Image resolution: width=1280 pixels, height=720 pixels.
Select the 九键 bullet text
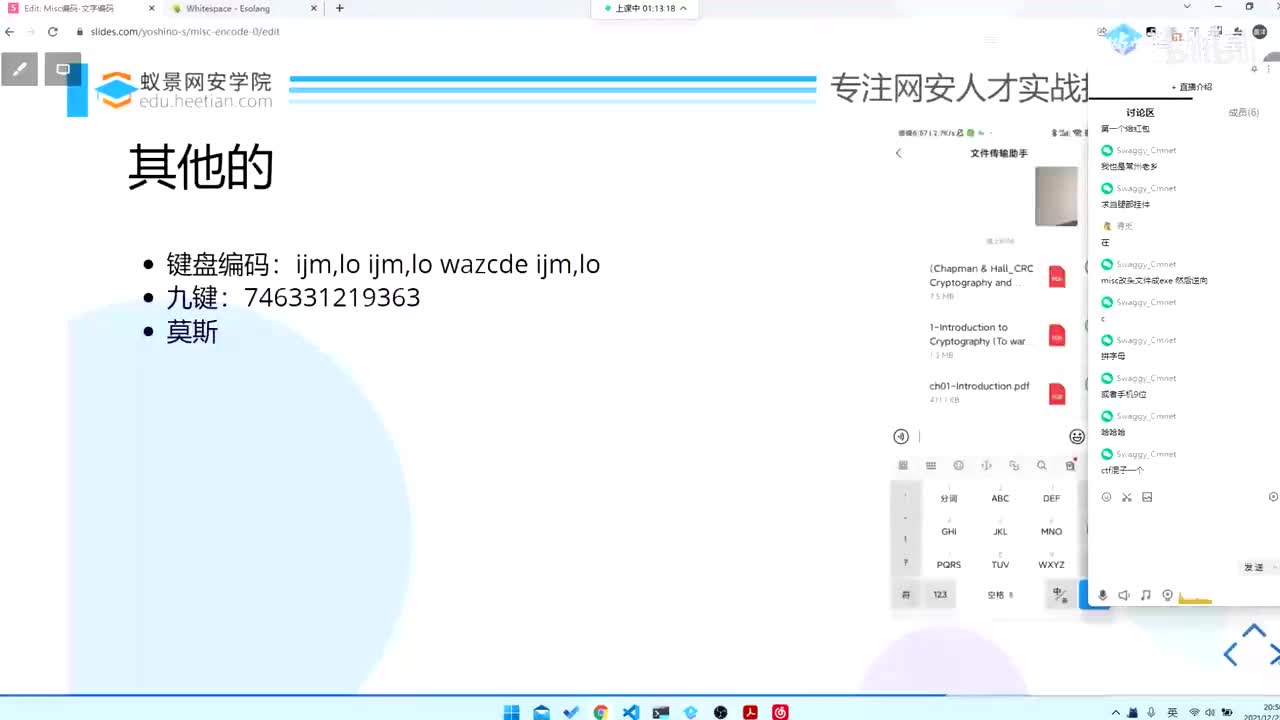tap(293, 297)
